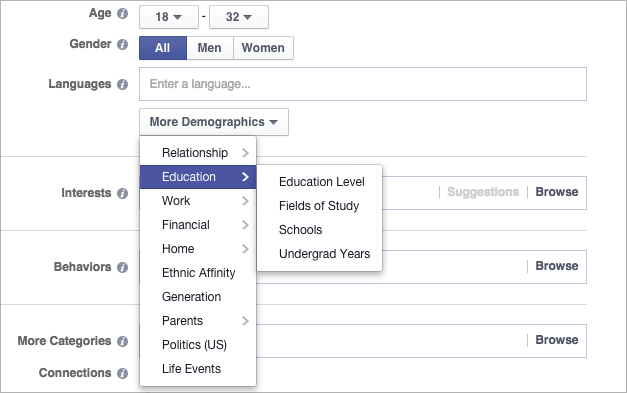Click the info icon next to More Categories
The width and height of the screenshot is (627, 393).
(x=122, y=341)
